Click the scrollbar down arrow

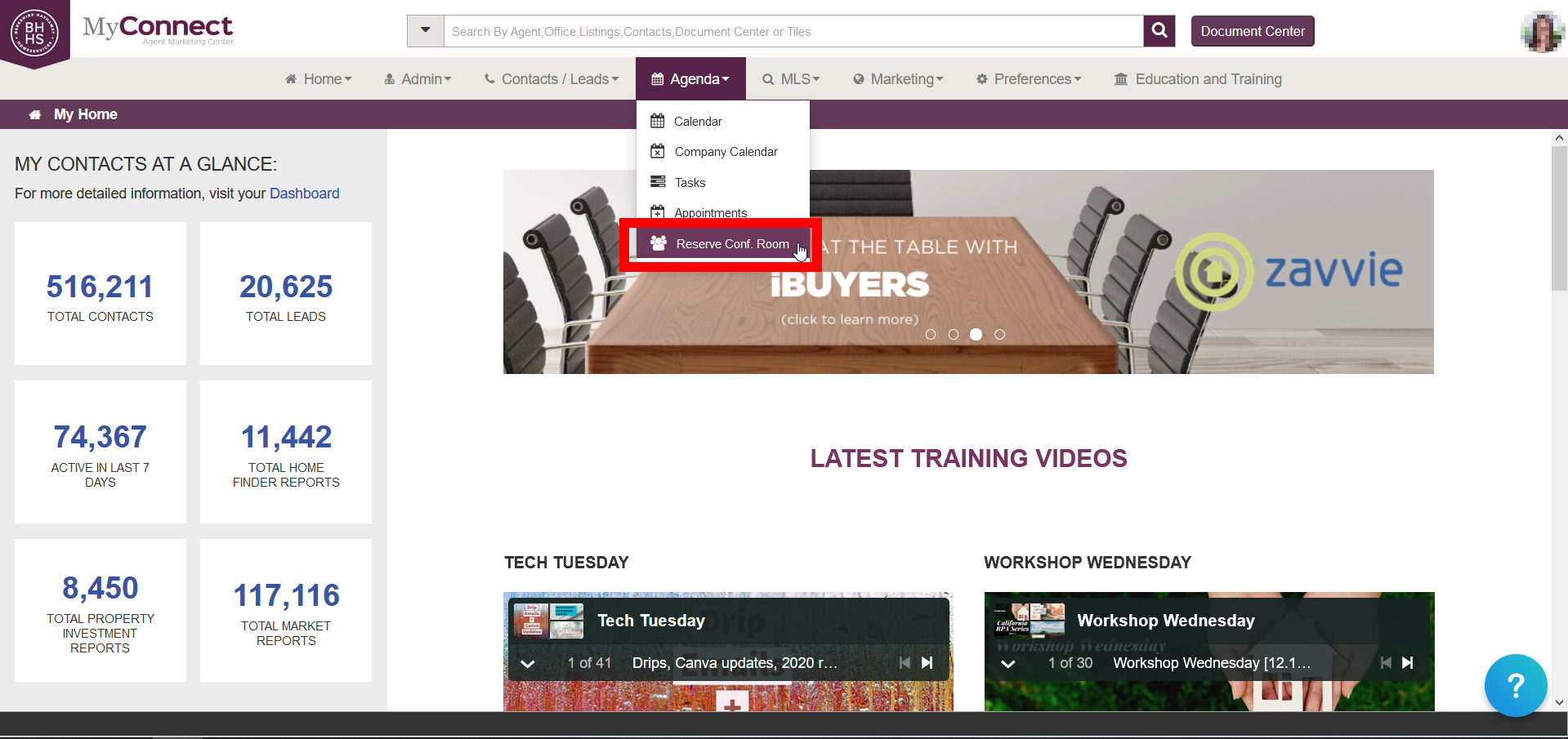pyautogui.click(x=1559, y=702)
